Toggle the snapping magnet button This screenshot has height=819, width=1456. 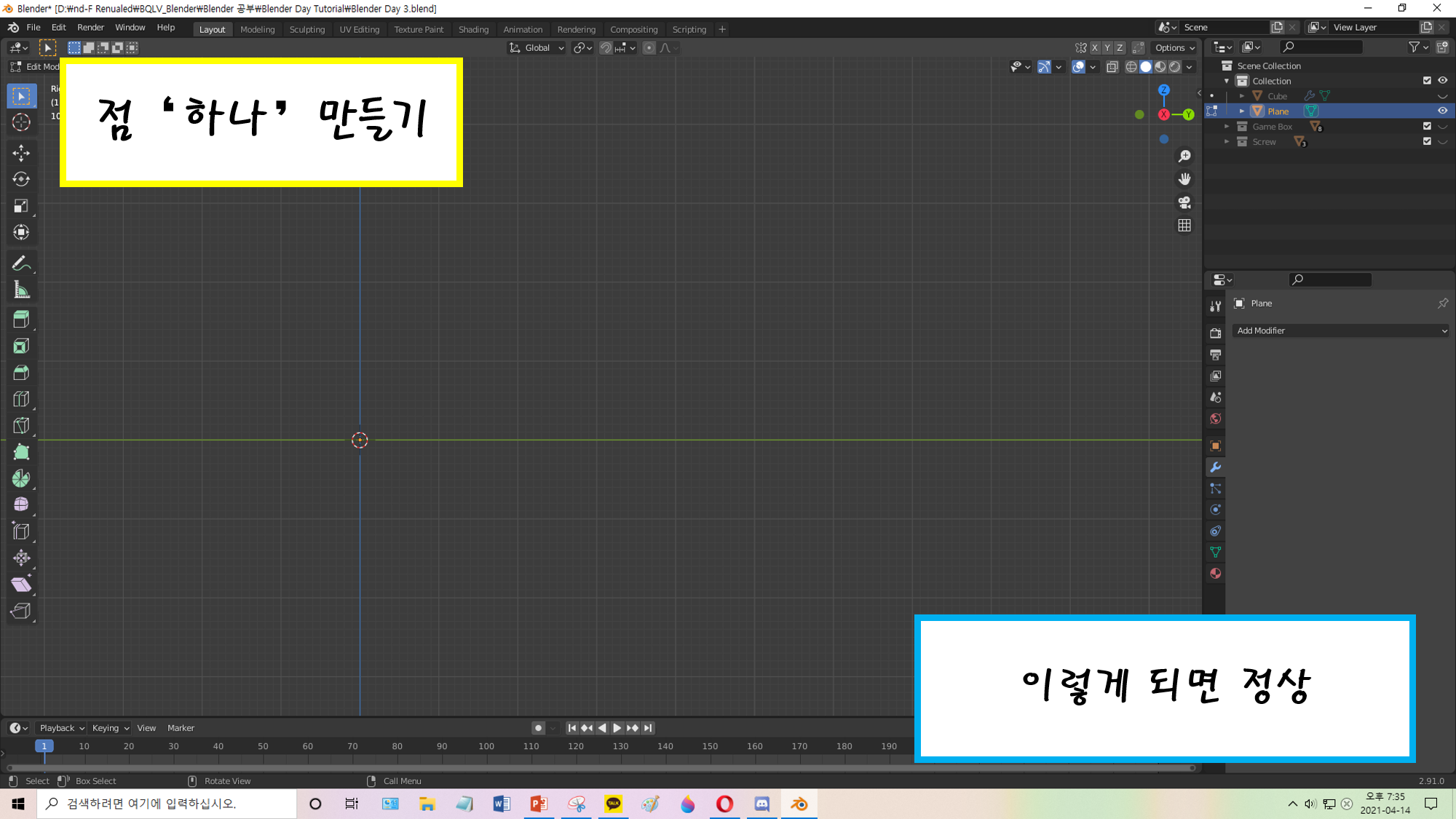tap(606, 48)
